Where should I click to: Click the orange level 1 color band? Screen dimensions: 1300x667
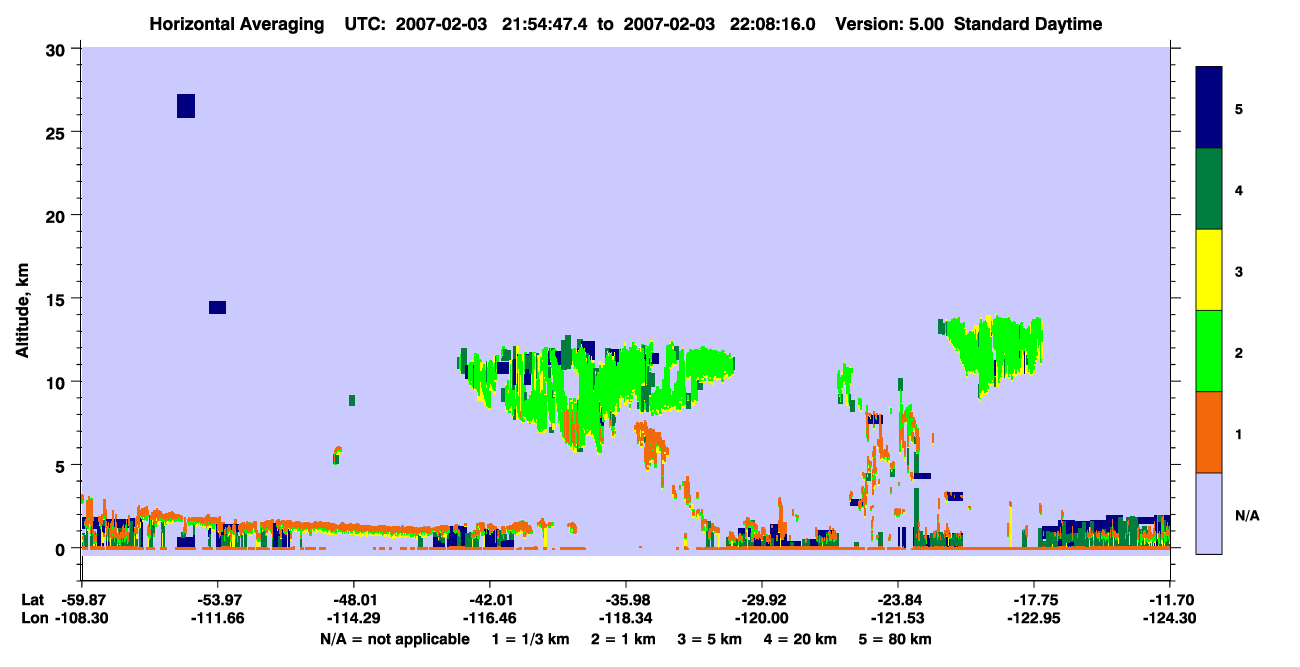[1209, 432]
